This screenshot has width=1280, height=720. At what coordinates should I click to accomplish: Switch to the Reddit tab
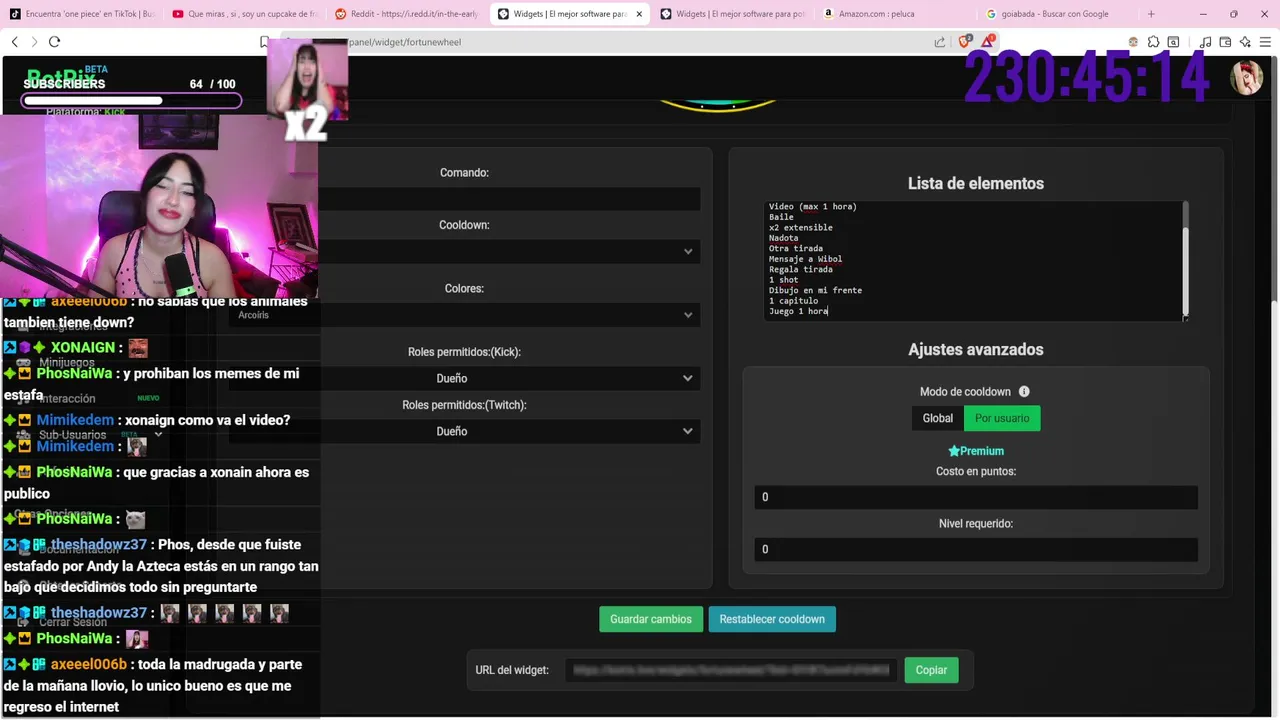click(x=408, y=14)
